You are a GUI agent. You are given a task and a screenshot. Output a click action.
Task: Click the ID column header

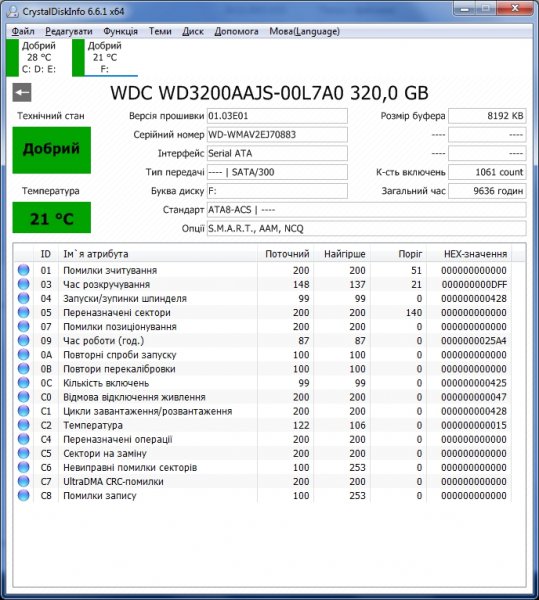click(46, 254)
